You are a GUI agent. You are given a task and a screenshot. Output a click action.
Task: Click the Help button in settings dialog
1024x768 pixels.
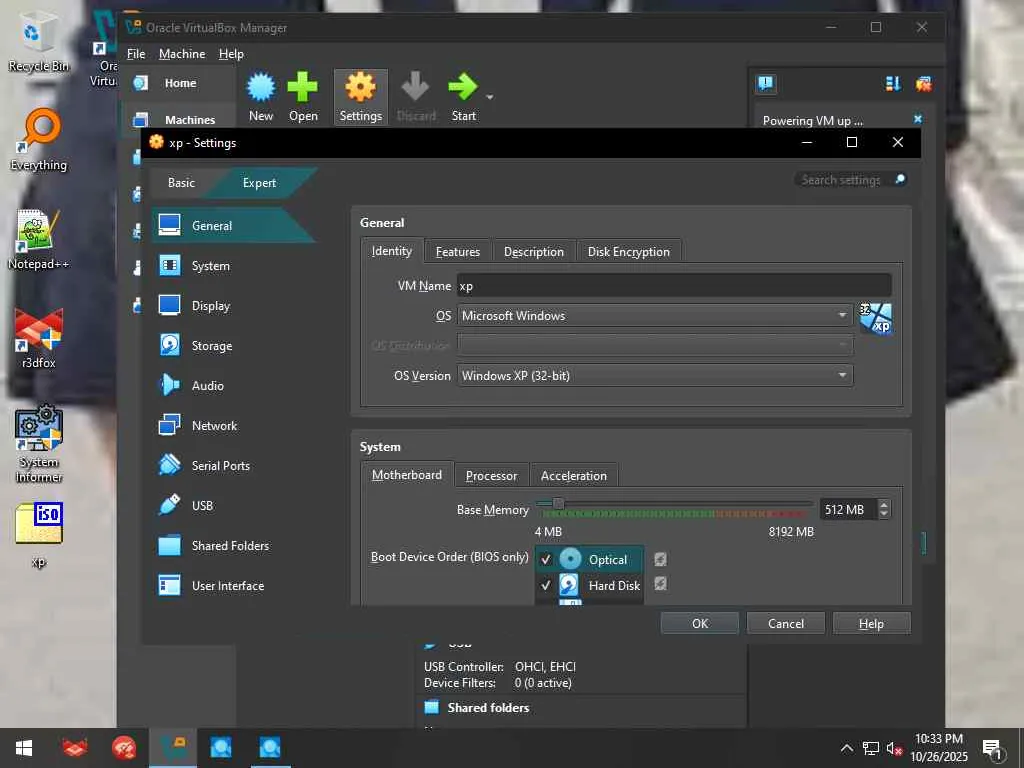pos(871,624)
